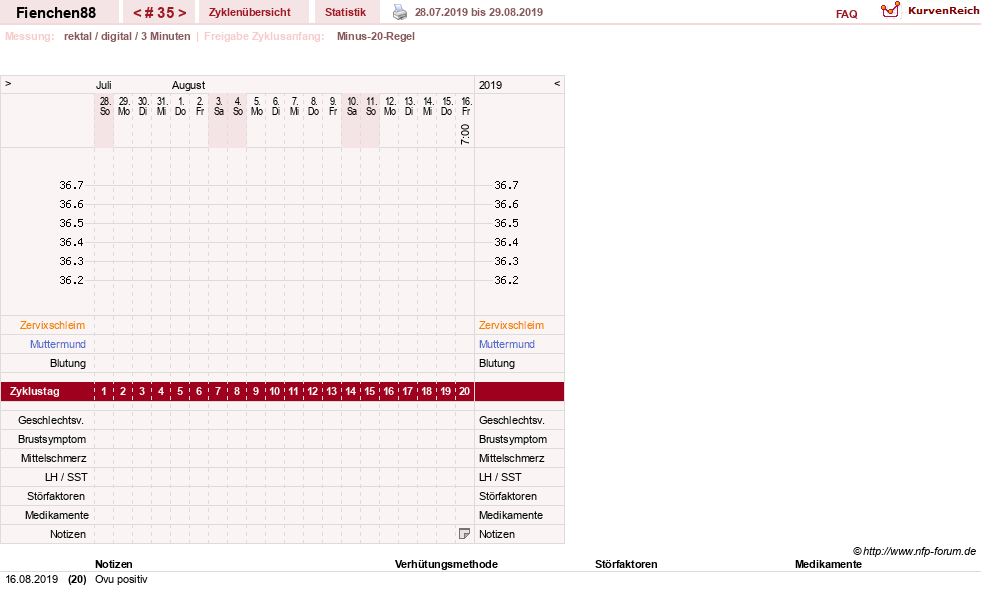This screenshot has width=981, height=603.
Task: Click the FAQ link
Action: [846, 14]
